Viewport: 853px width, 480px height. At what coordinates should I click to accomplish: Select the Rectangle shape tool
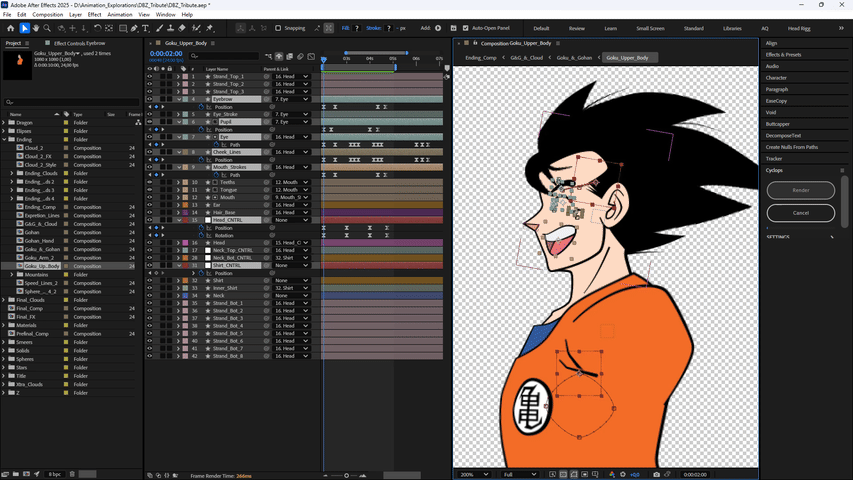123,28
